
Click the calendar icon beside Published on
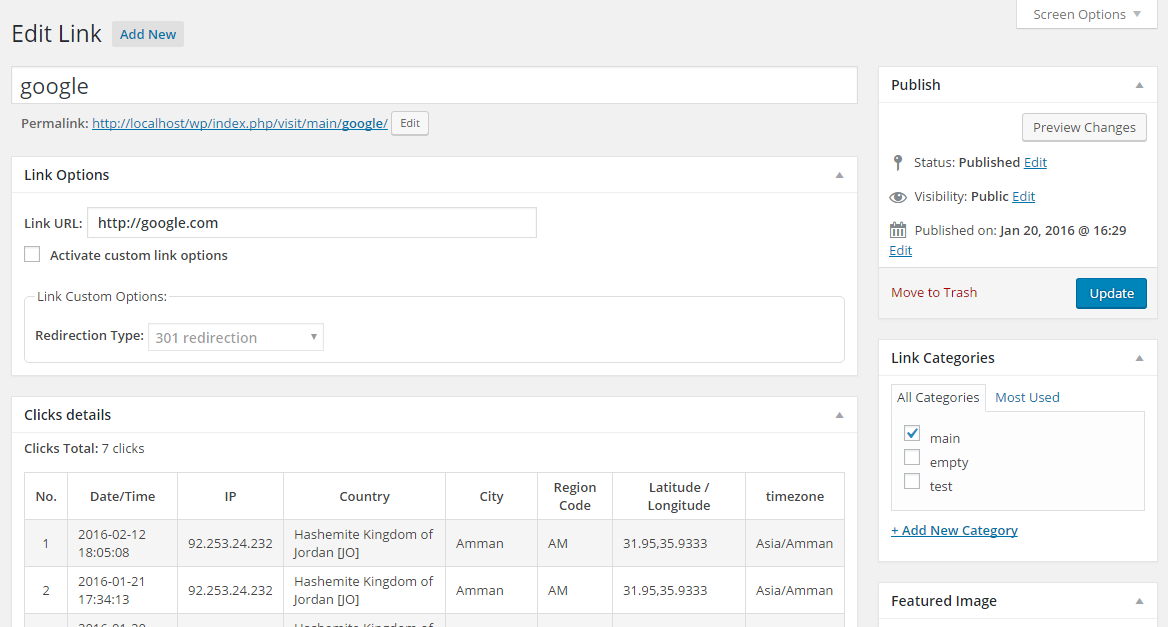click(898, 230)
